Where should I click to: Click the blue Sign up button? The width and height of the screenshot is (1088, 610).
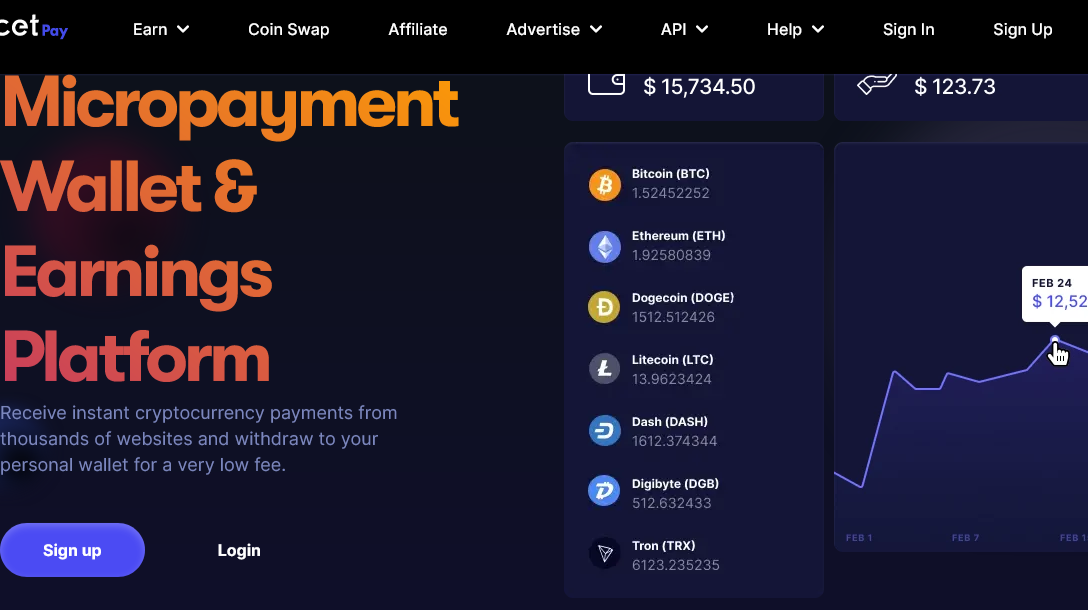click(x=72, y=550)
